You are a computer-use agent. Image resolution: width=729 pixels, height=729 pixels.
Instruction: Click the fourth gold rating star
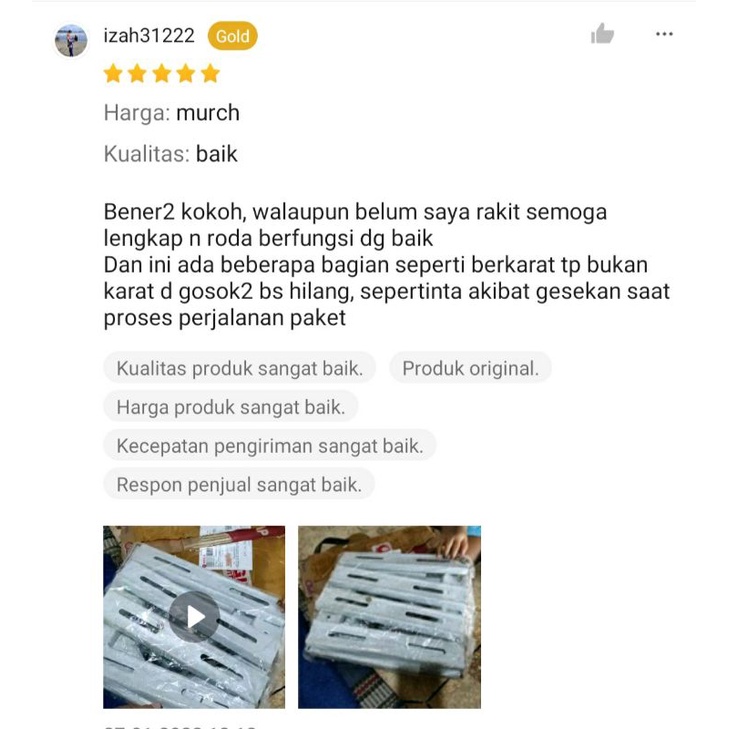point(186,73)
